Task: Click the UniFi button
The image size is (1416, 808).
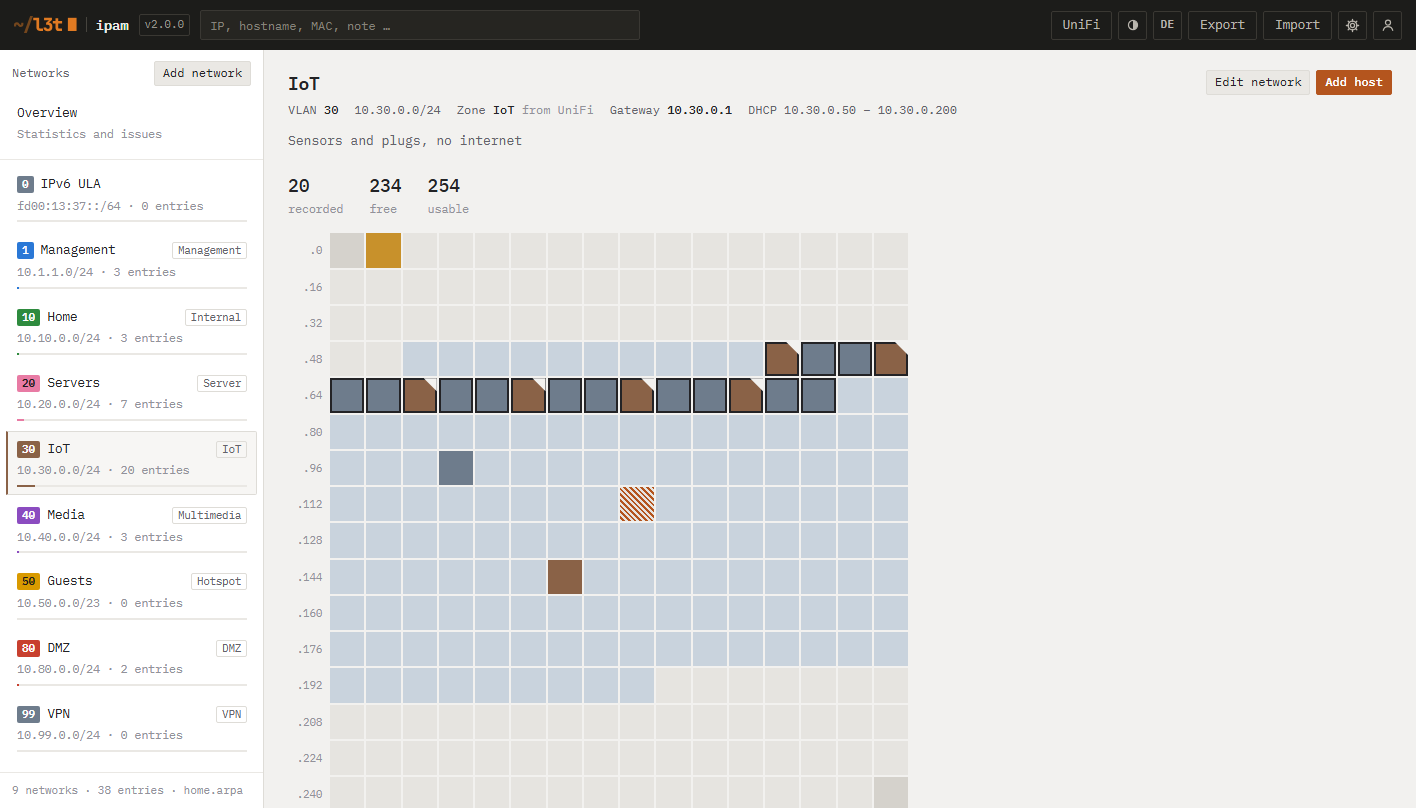Action: pos(1081,25)
